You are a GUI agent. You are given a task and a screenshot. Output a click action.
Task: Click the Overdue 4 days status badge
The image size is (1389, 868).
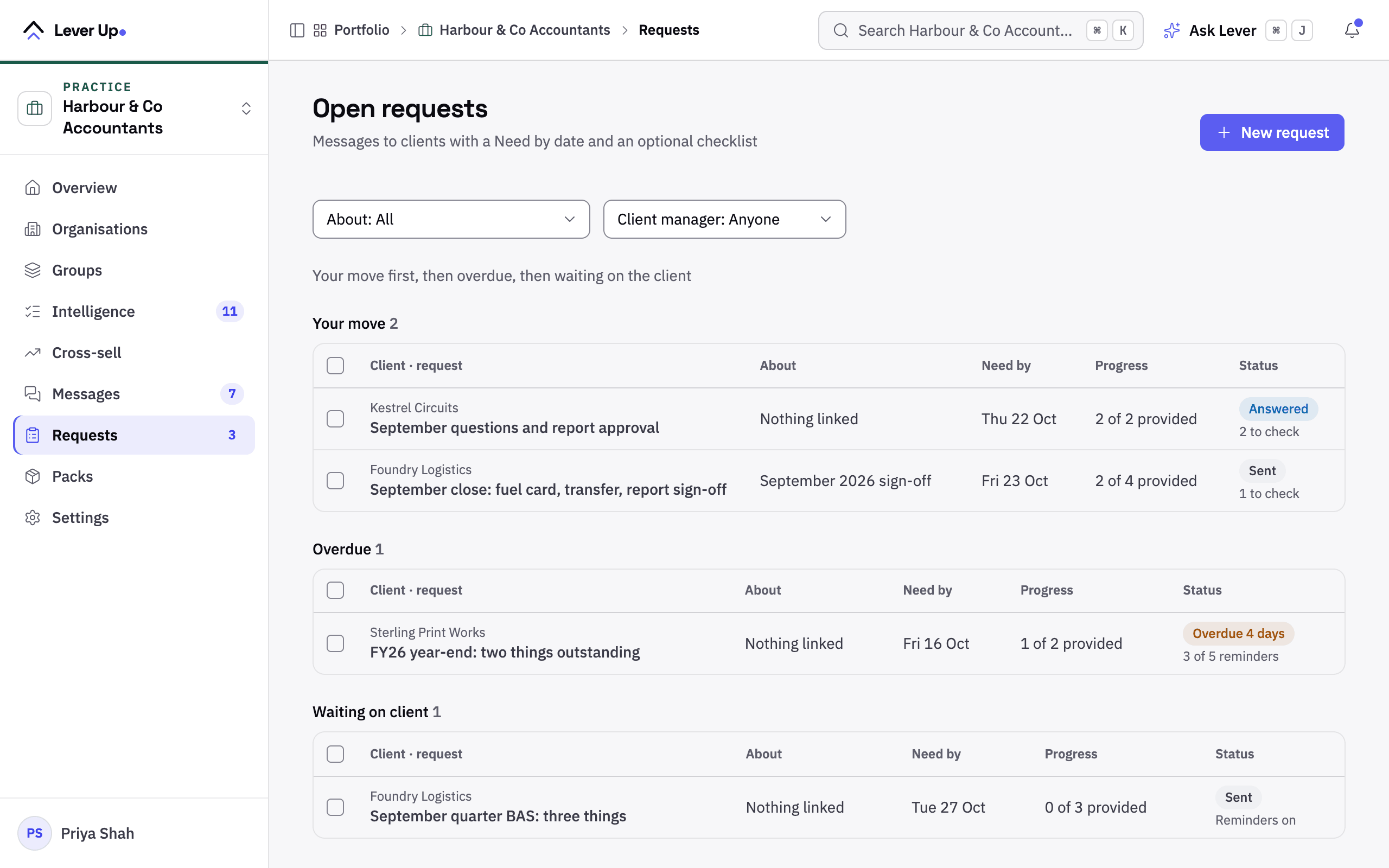coord(1238,633)
